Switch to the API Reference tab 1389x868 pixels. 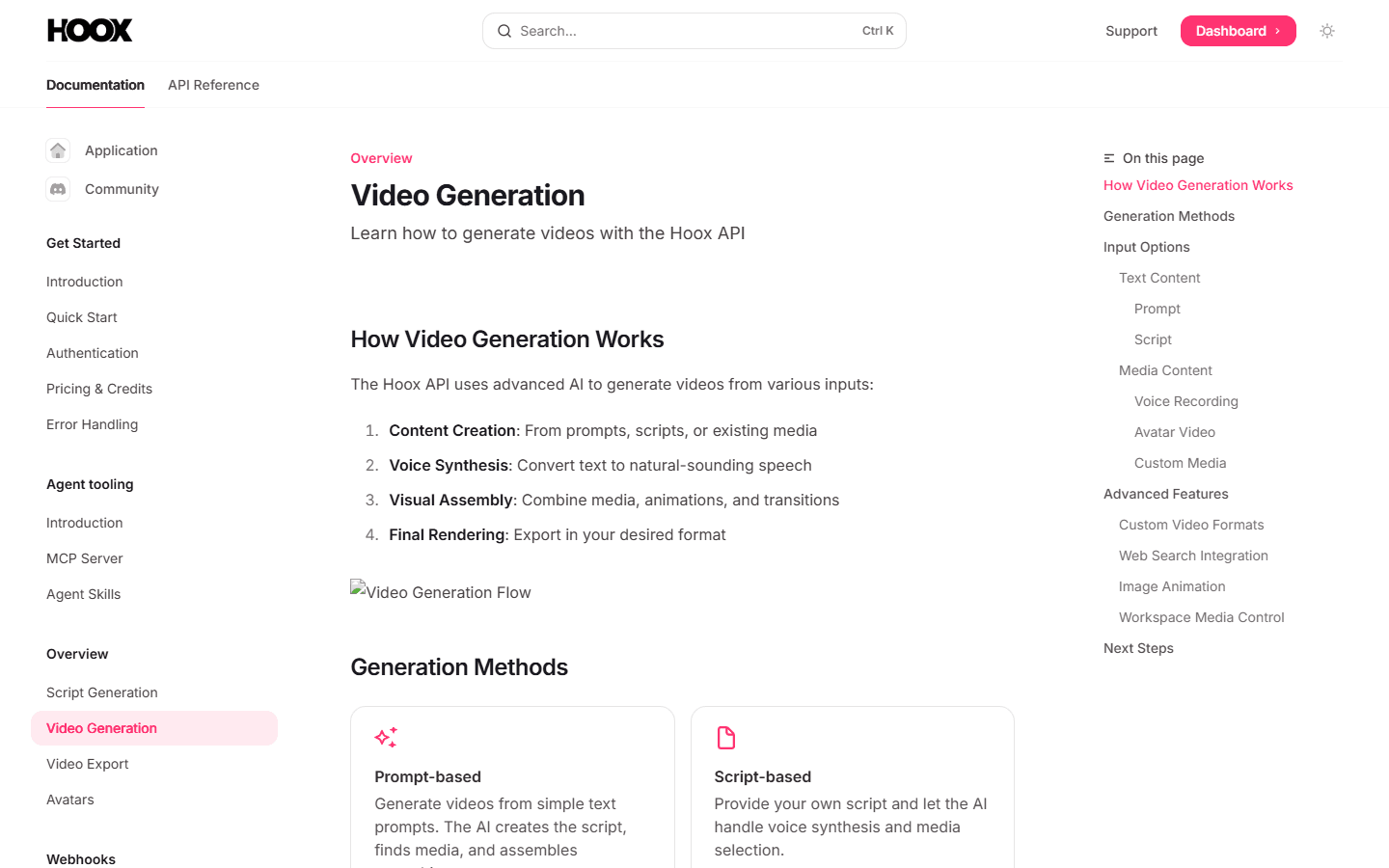(x=213, y=85)
